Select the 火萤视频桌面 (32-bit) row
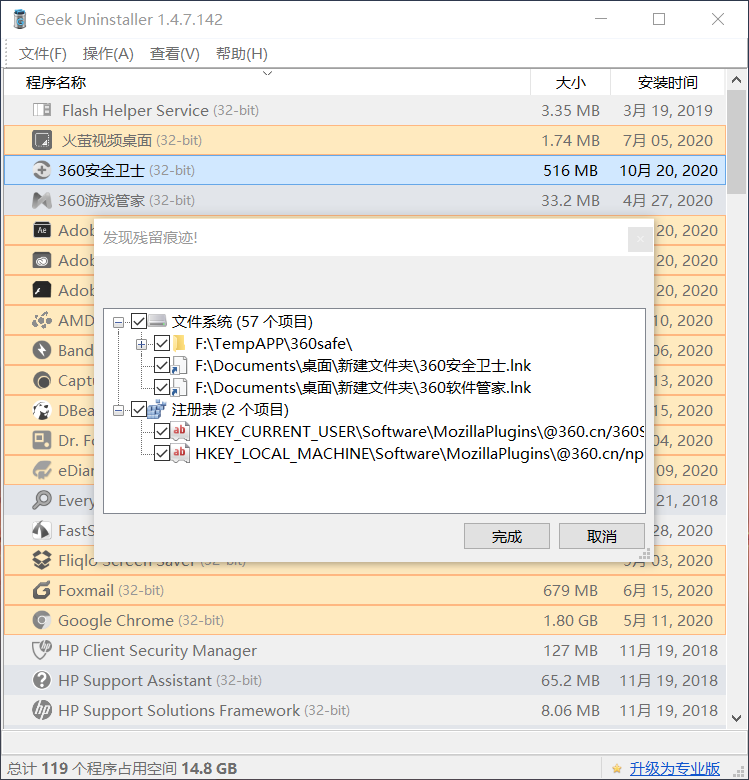749x780 pixels. (x=365, y=140)
